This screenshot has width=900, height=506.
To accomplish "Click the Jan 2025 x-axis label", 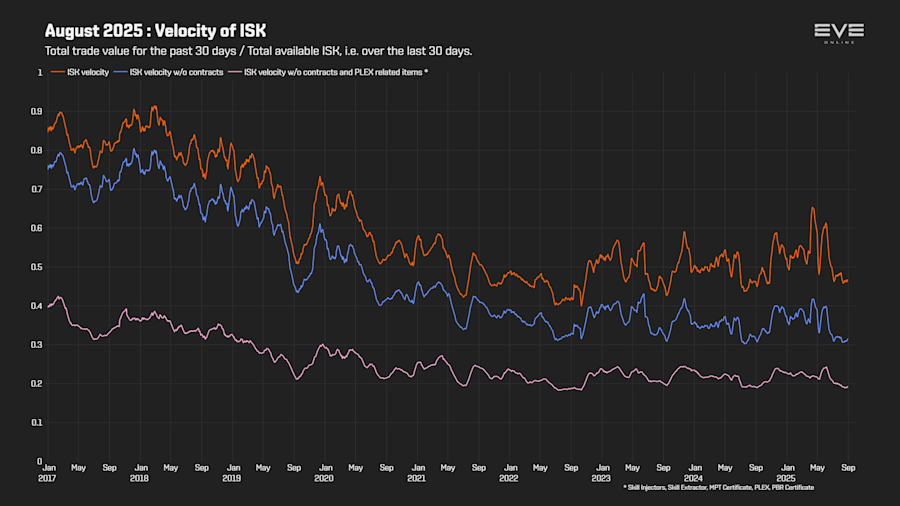I will (786, 473).
